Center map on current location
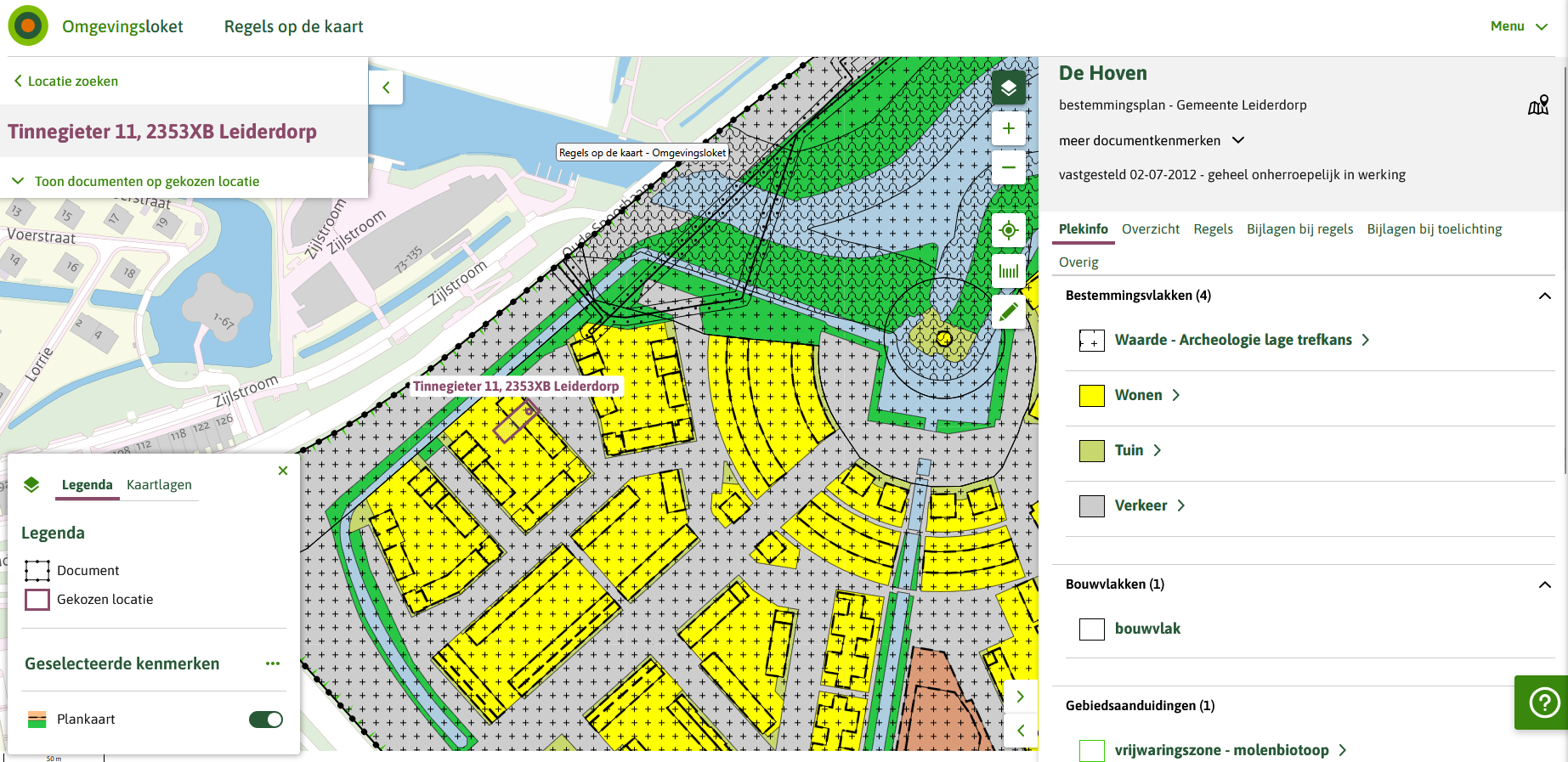Viewport: 1568px width, 762px height. coord(1008,230)
